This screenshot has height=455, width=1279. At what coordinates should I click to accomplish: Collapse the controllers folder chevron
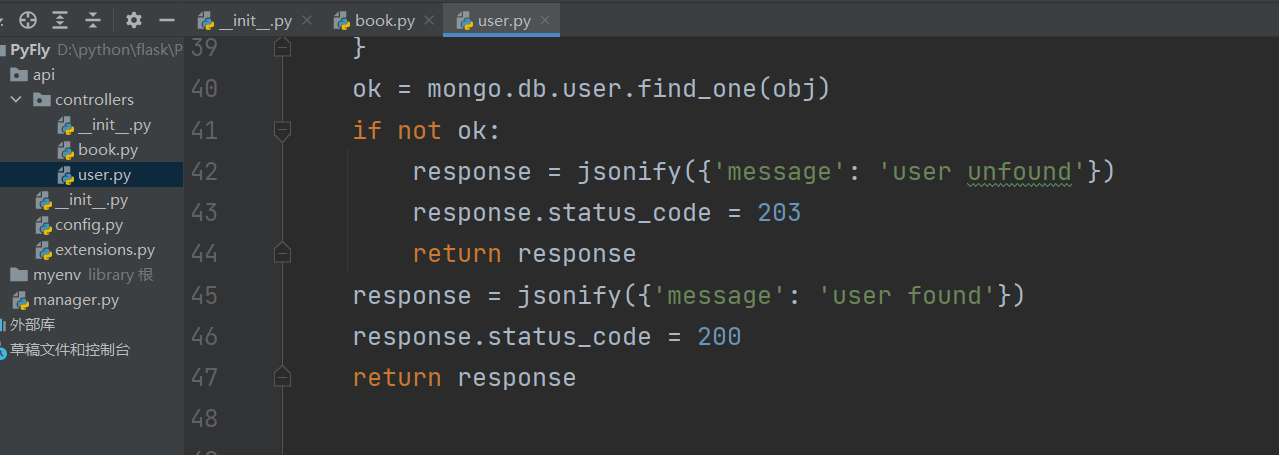(16, 100)
